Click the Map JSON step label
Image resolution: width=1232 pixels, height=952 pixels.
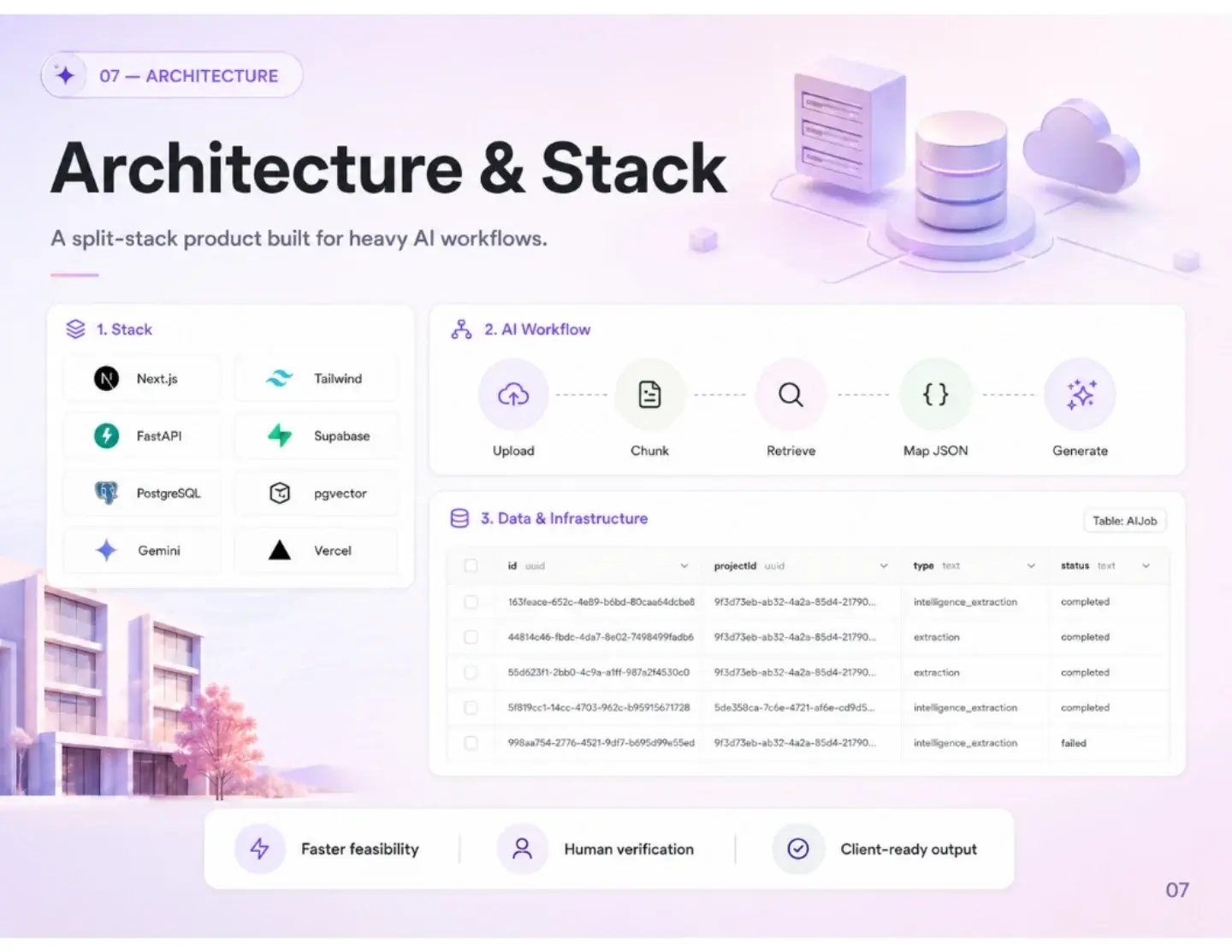(936, 451)
